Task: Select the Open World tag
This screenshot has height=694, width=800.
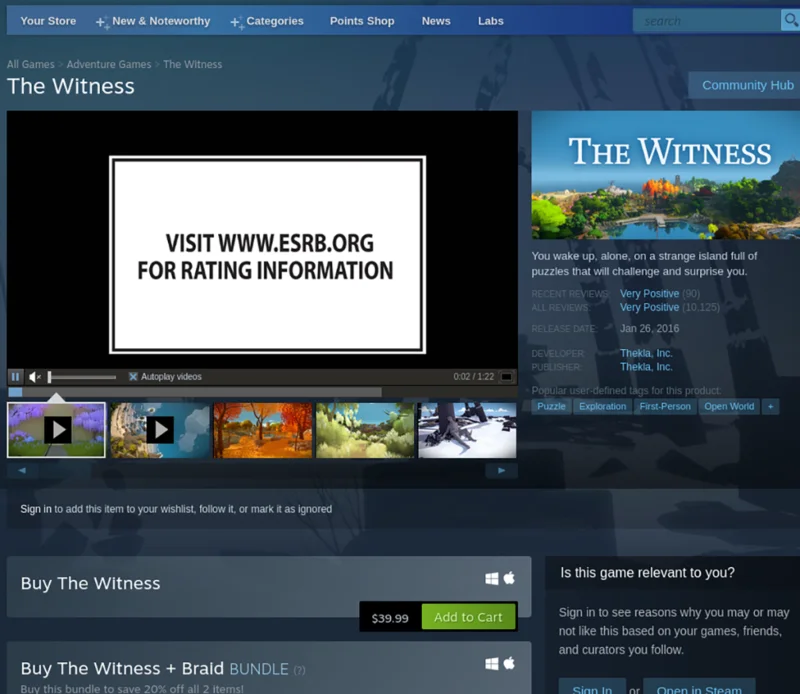Action: (729, 406)
